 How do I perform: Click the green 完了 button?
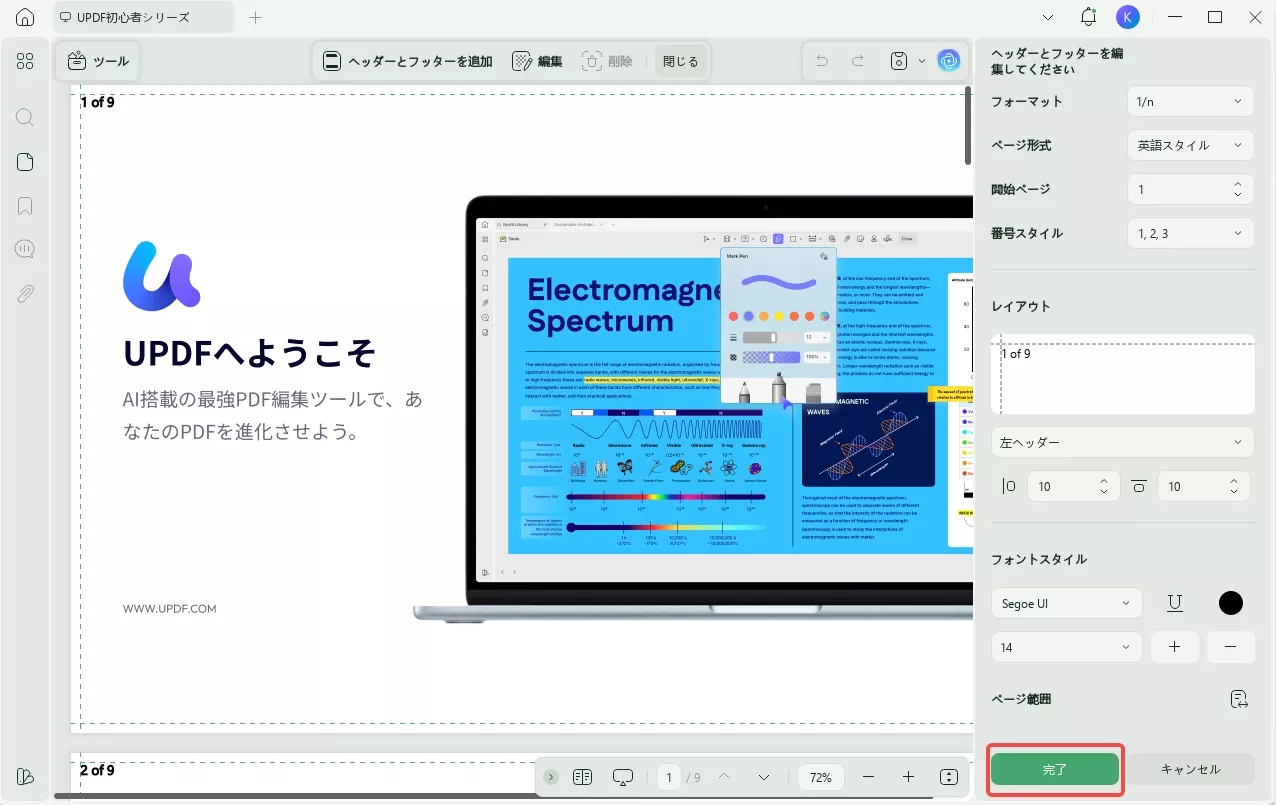[1055, 769]
